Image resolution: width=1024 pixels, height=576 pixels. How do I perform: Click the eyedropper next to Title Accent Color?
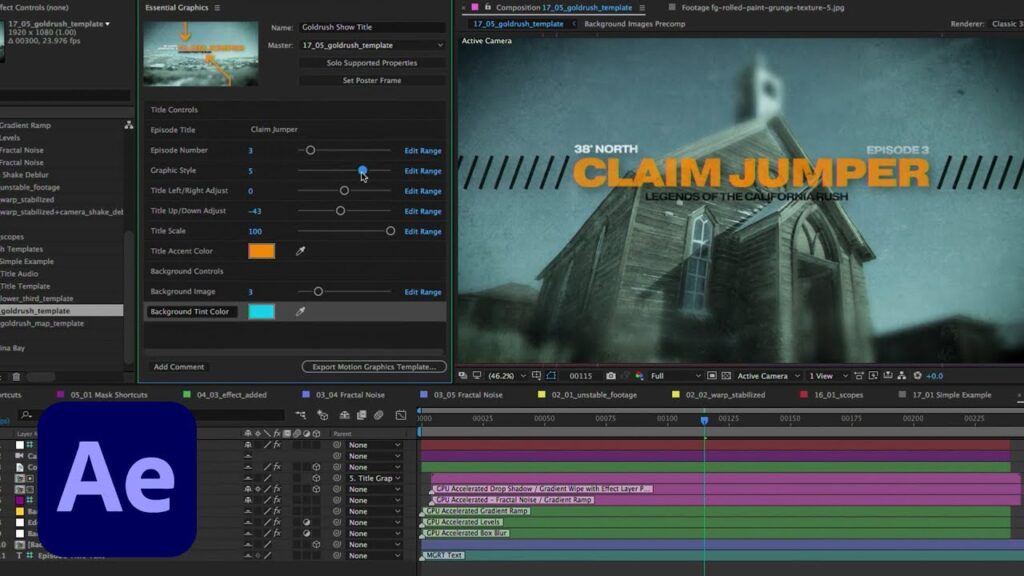click(x=300, y=252)
